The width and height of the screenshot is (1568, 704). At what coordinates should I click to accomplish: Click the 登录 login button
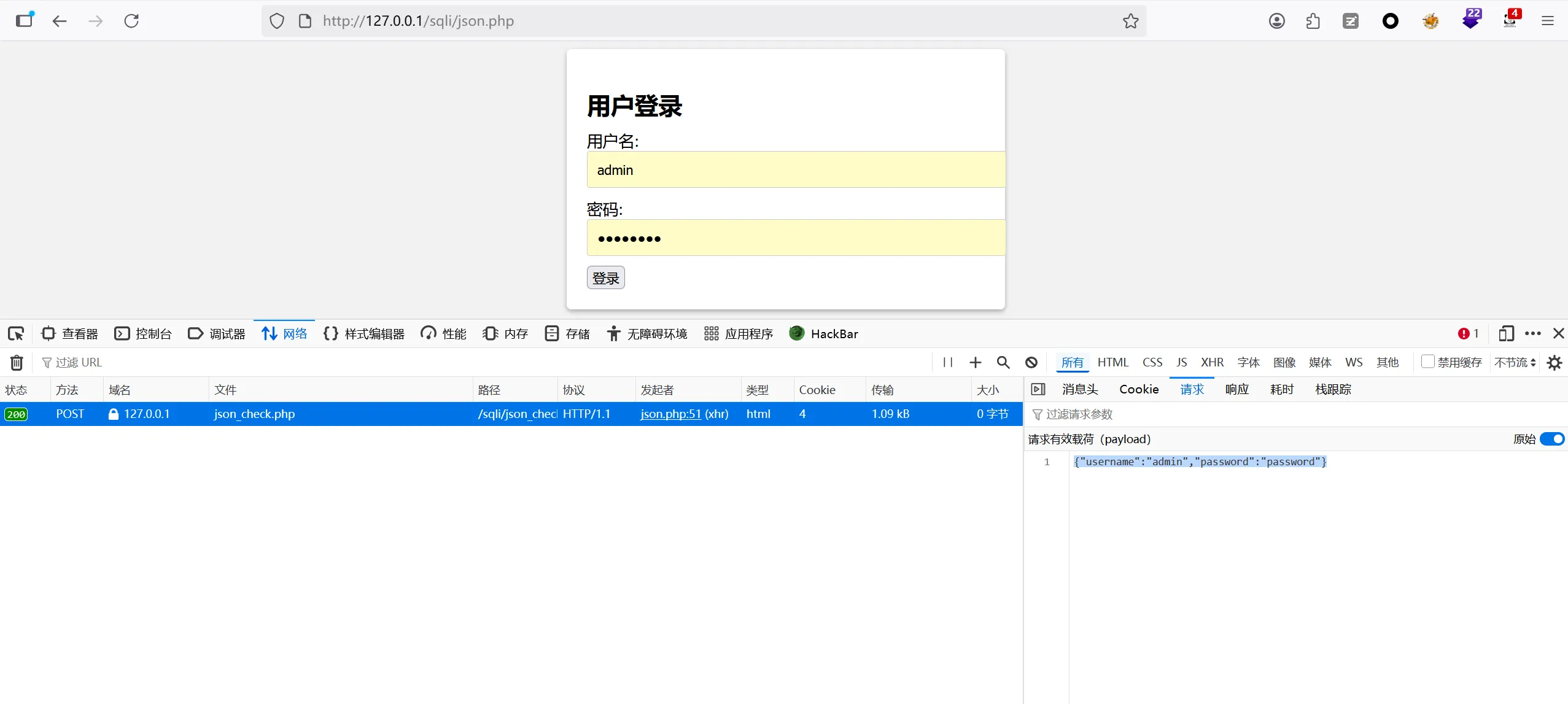[605, 277]
